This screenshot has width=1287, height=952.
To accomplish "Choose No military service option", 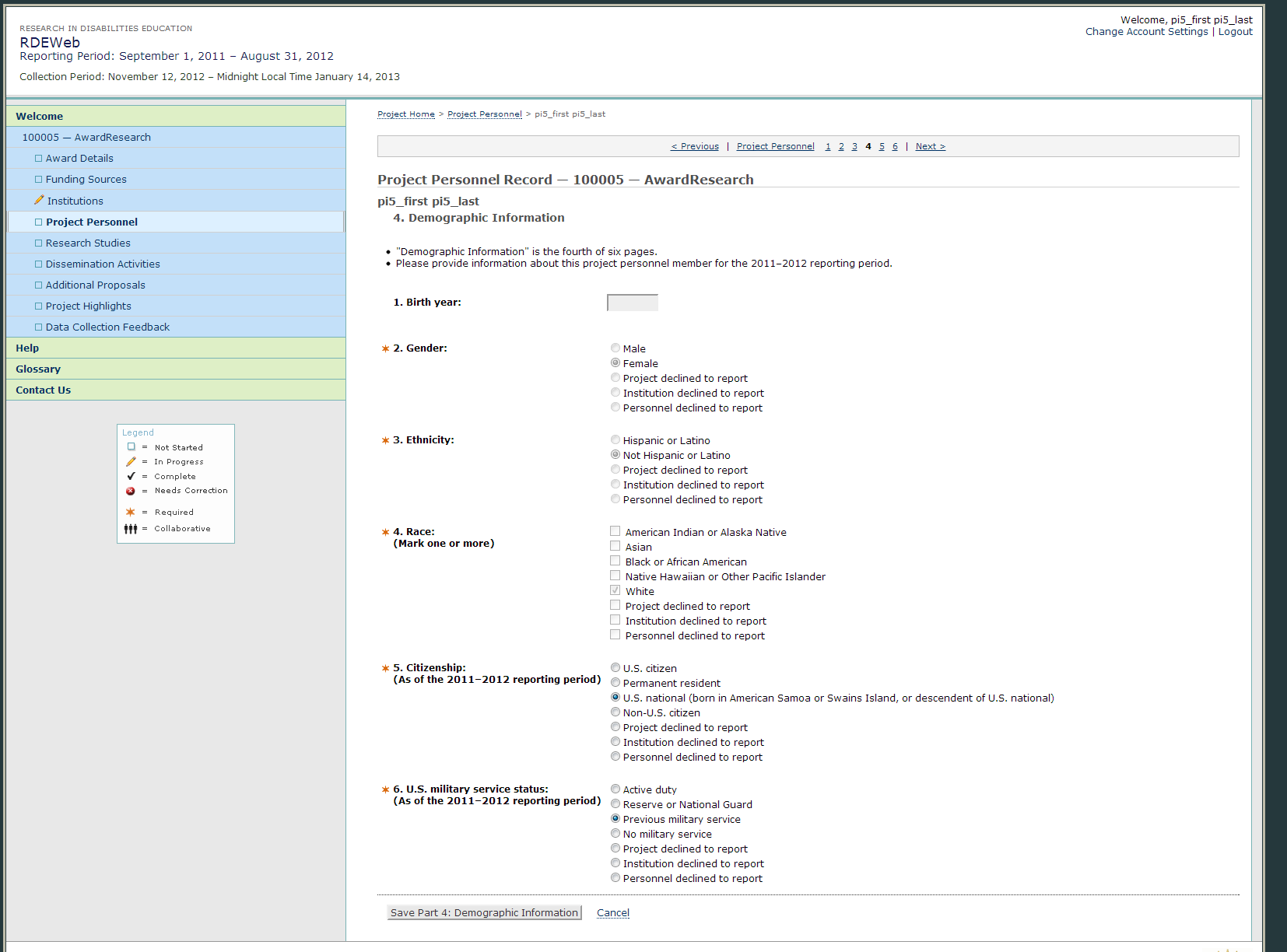I will [615, 834].
